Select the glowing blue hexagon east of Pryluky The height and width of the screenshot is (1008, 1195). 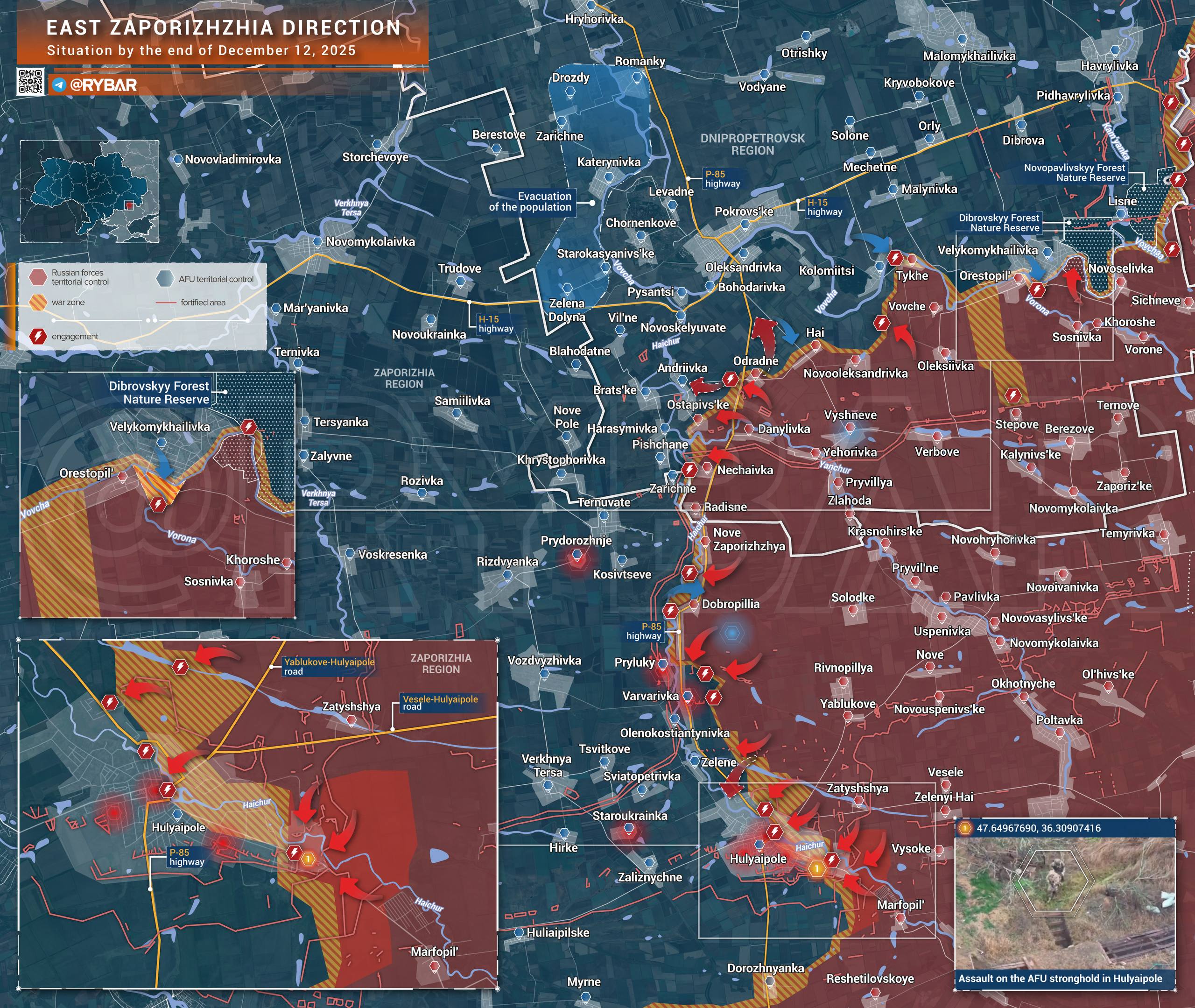[732, 633]
